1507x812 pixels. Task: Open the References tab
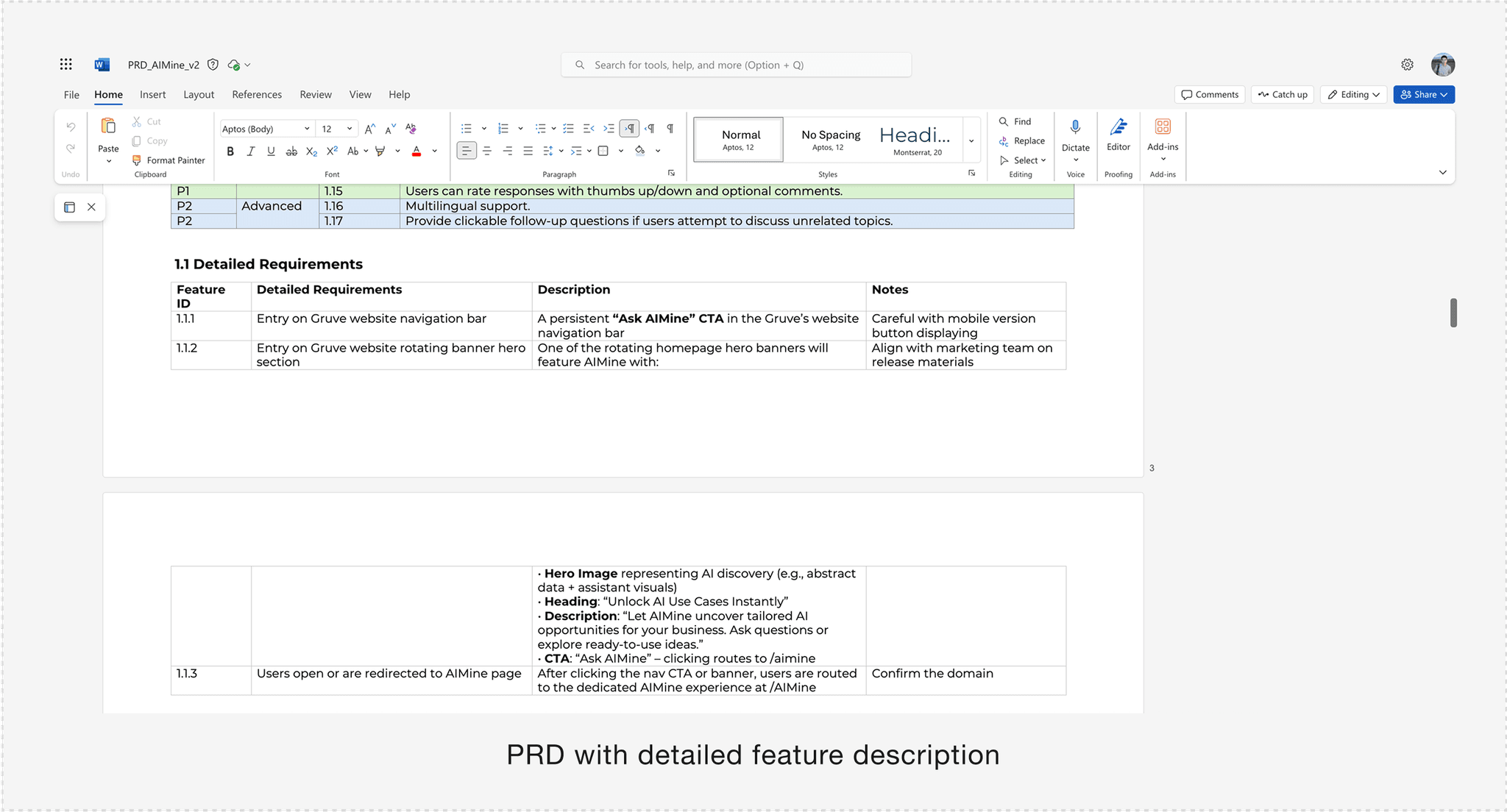point(257,95)
